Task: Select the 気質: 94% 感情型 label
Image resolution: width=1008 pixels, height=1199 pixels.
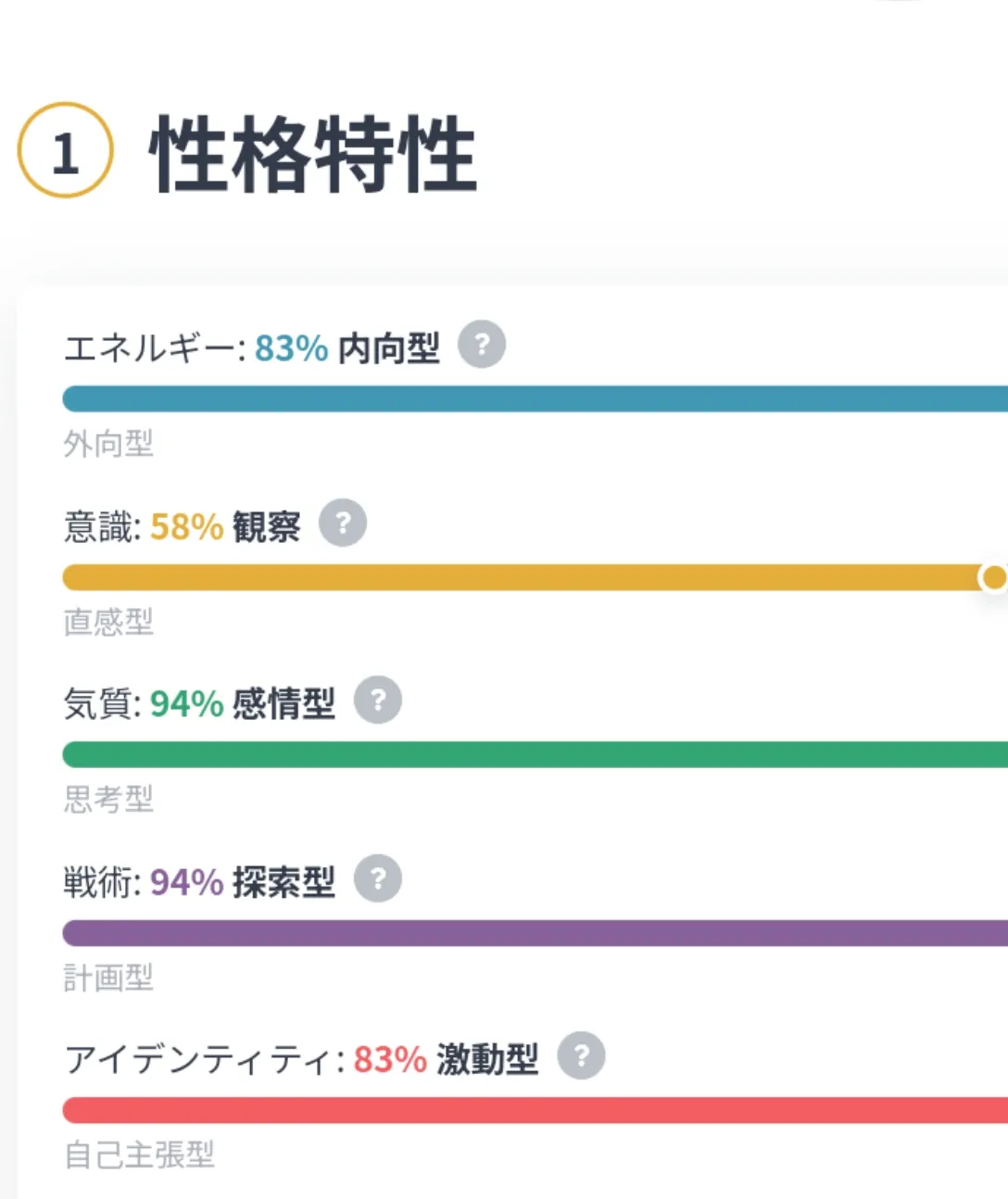Action: coord(199,704)
